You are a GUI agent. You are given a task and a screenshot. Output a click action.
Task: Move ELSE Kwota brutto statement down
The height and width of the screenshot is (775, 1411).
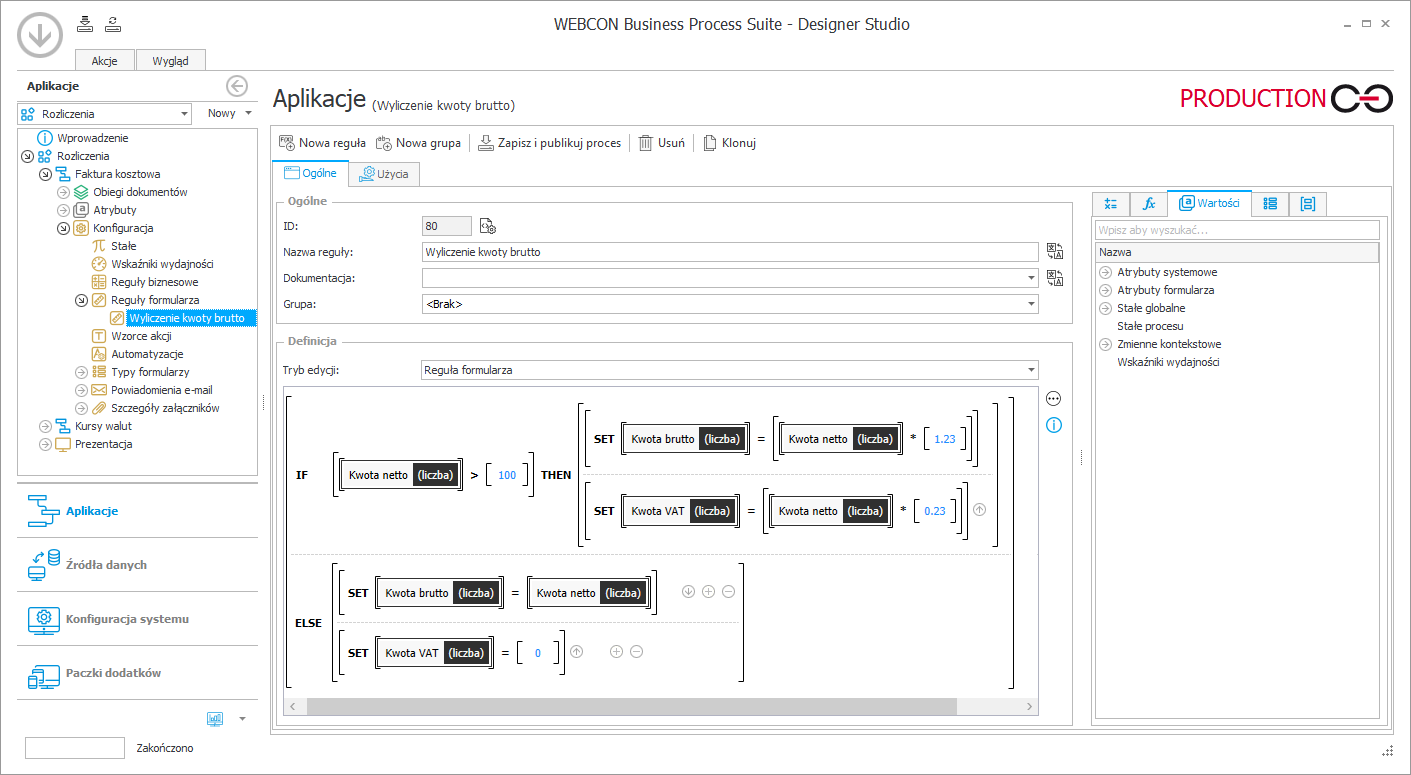(688, 592)
